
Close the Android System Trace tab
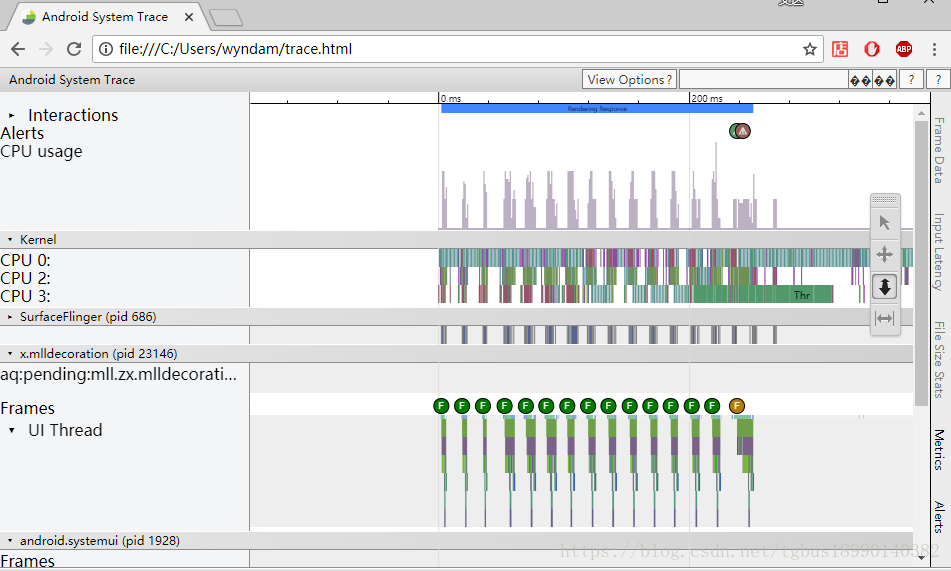point(189,17)
